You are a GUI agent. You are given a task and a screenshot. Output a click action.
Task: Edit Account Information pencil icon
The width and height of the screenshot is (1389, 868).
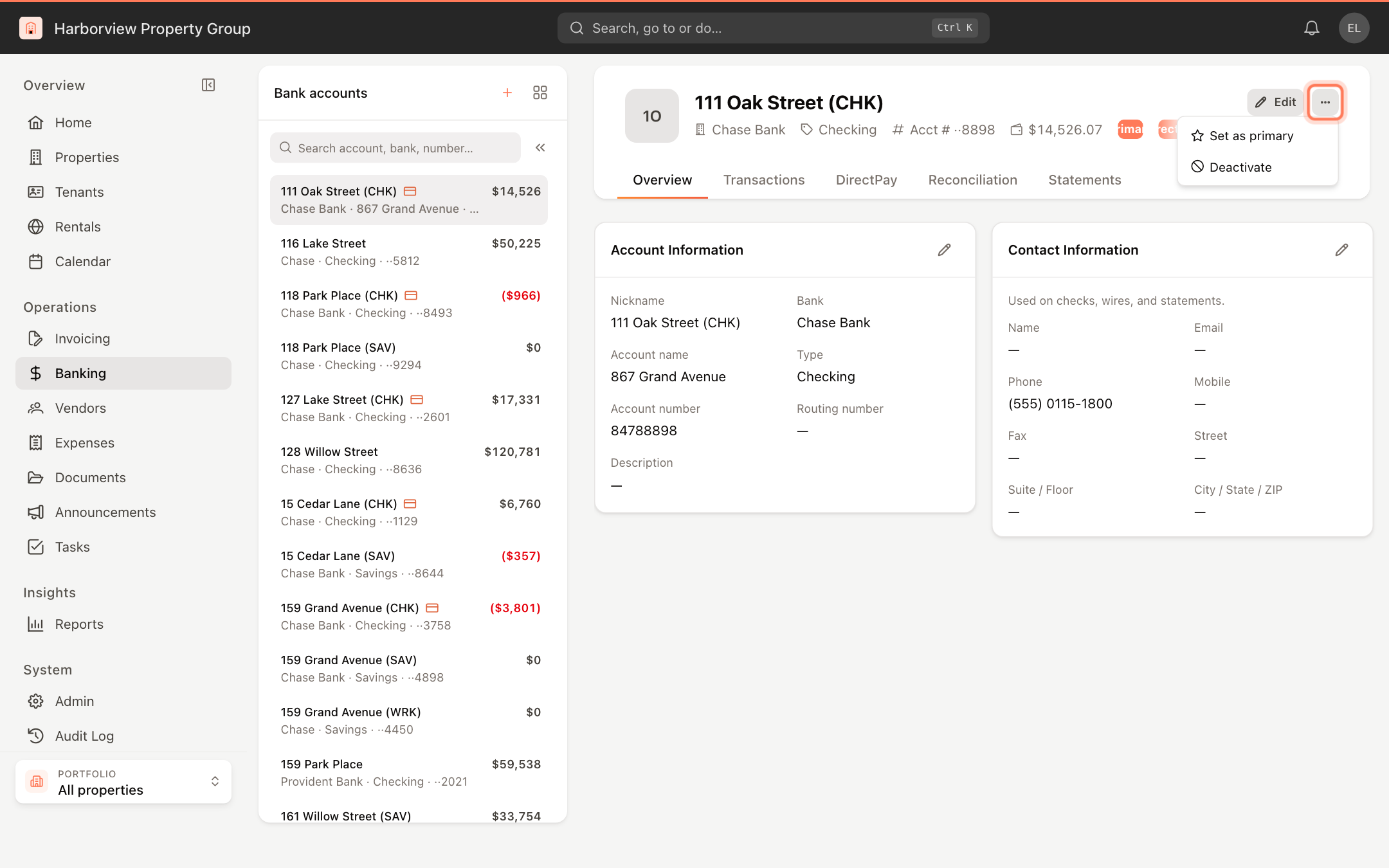click(x=944, y=250)
